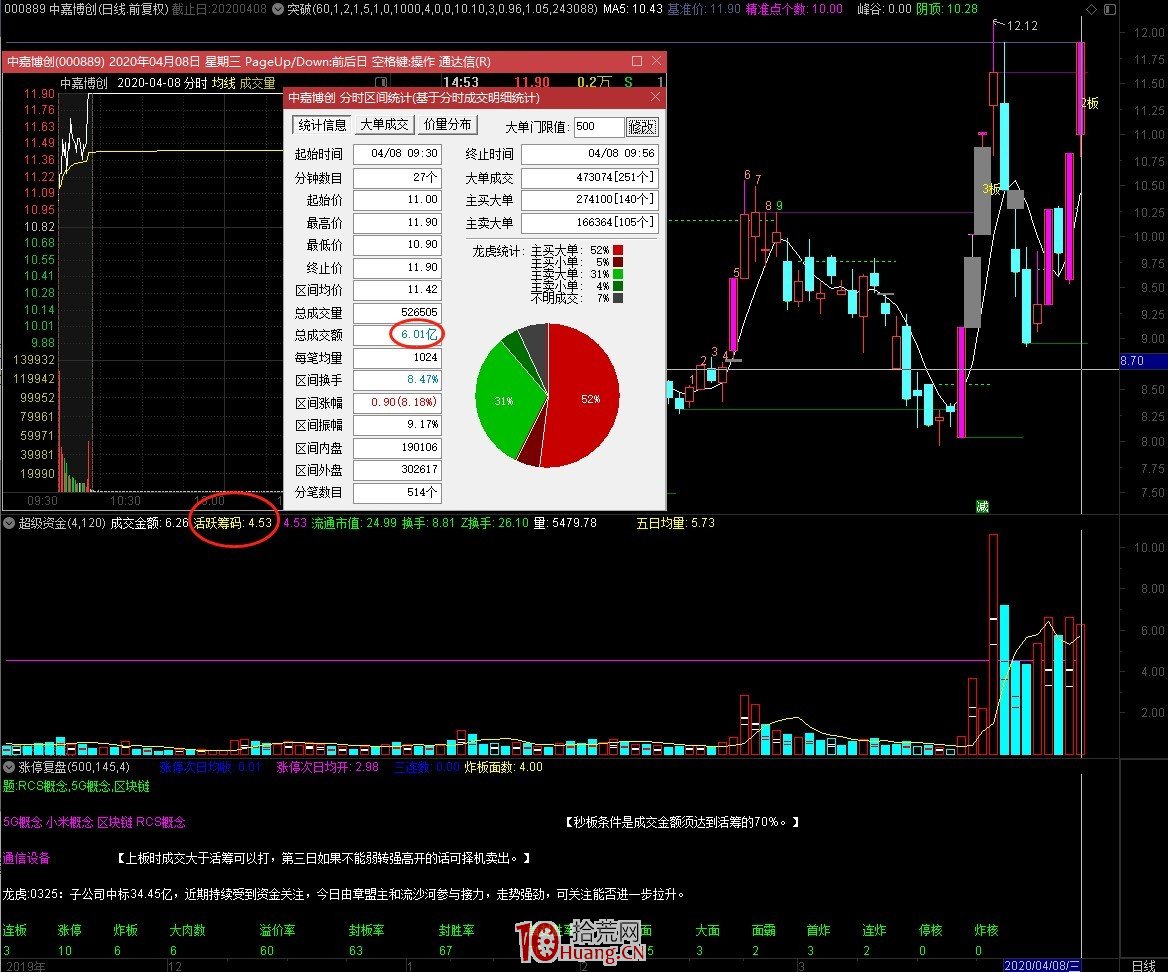Click the 突破 indicator settings circle icon
1168x972 pixels.
point(278,9)
